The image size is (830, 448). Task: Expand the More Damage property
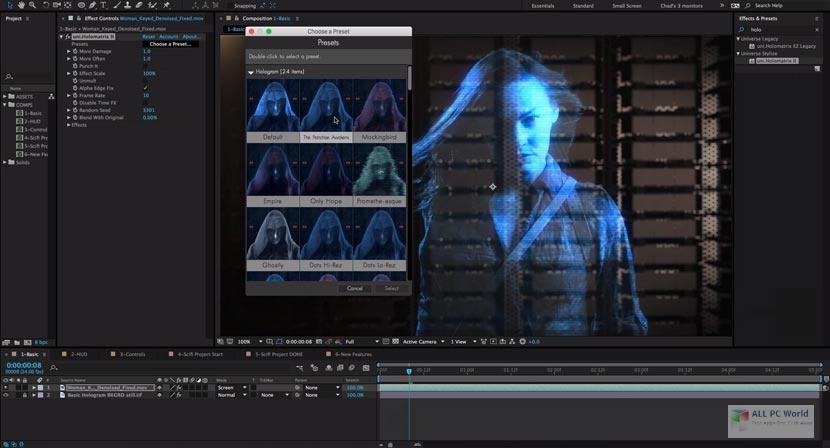coord(69,51)
